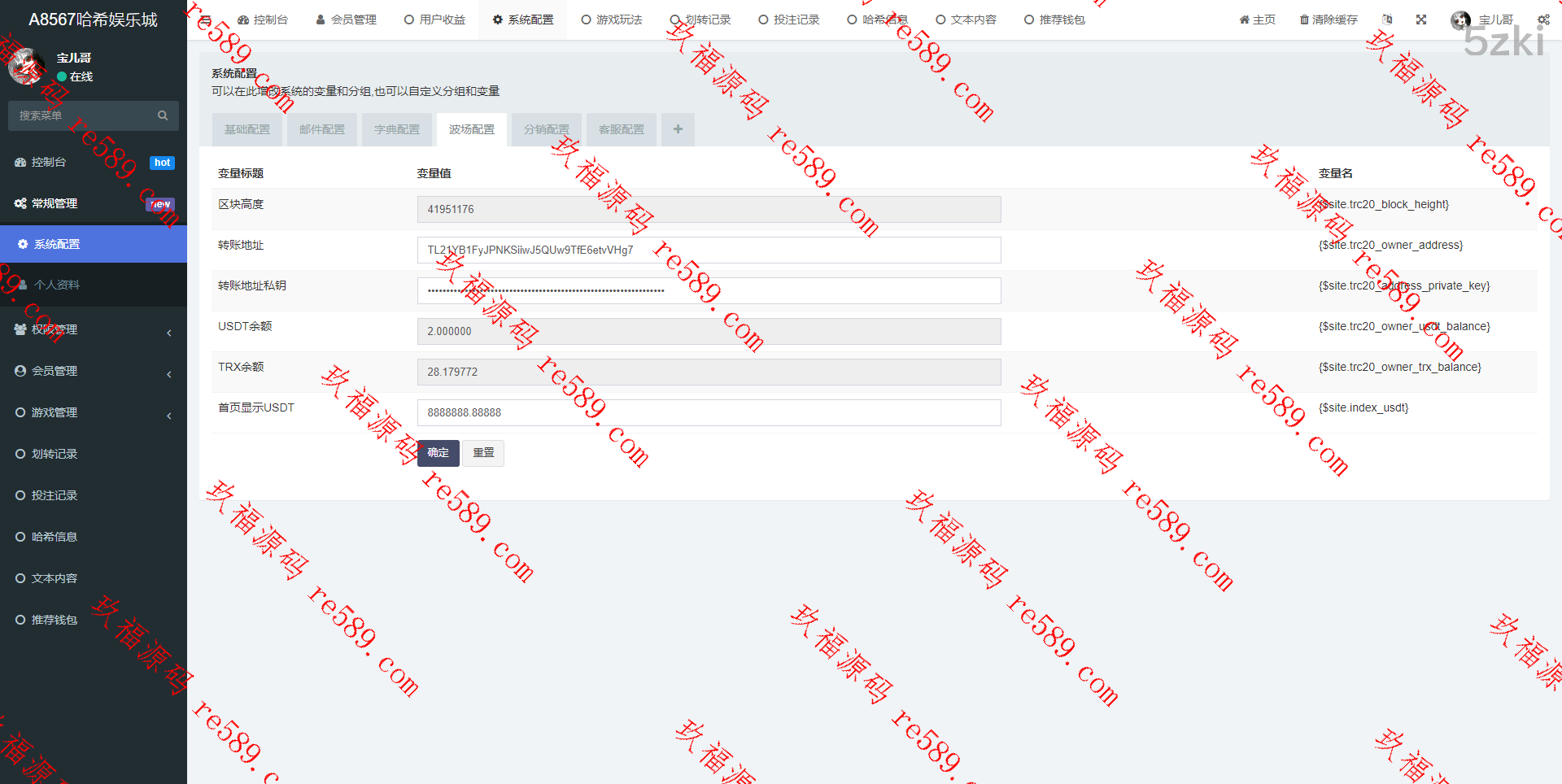
Task: Click the 常规管理 gears icon in the sidebar
Action: (20, 203)
